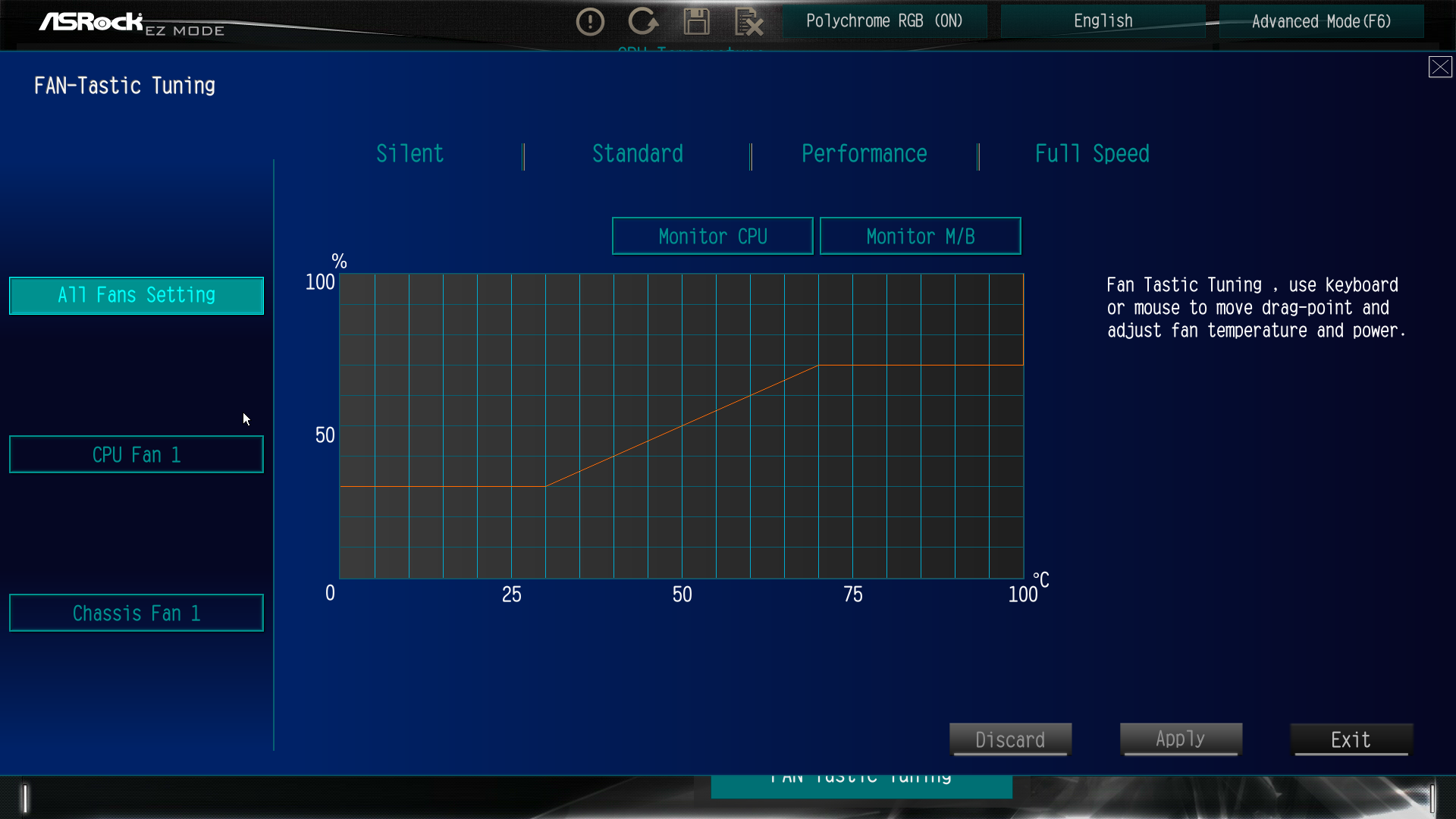Select the Standard fan preset
This screenshot has height=819, width=1456.
[x=637, y=154]
